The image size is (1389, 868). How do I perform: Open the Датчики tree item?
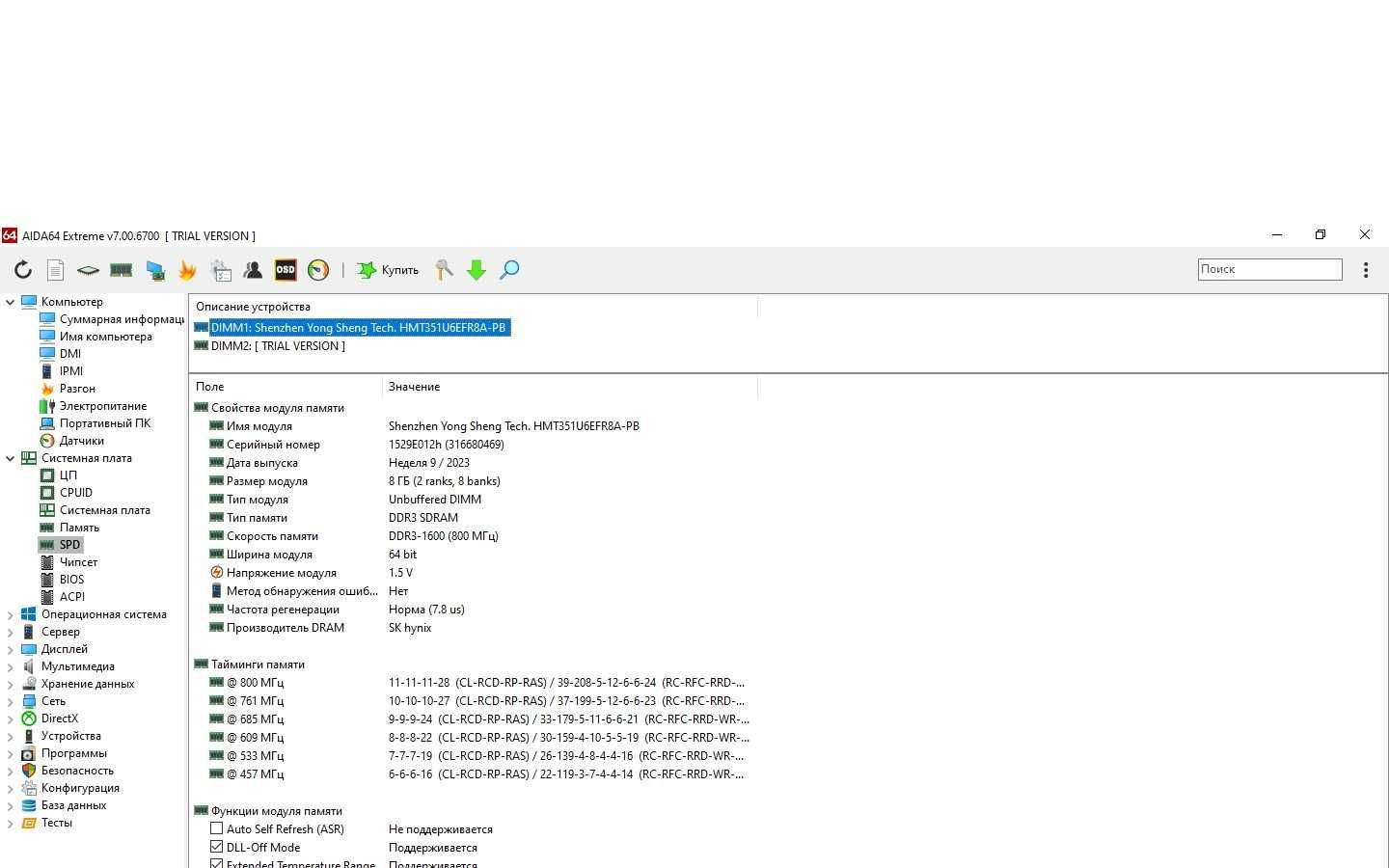[x=71, y=441]
